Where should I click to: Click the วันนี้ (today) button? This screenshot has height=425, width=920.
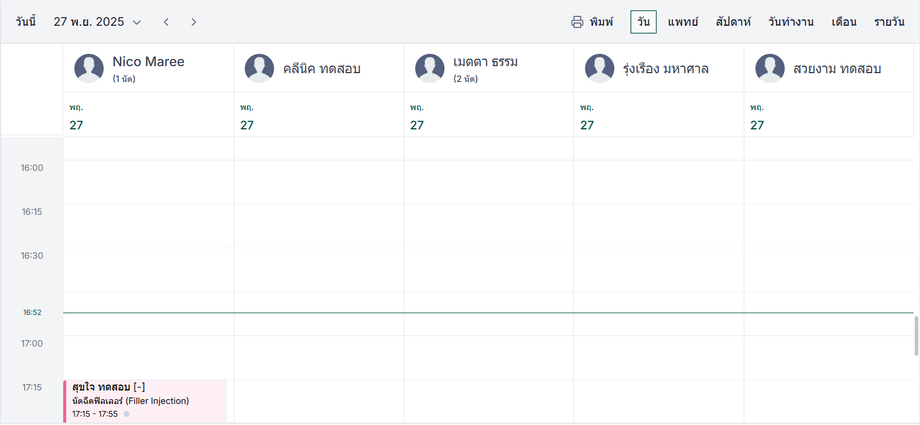25,22
